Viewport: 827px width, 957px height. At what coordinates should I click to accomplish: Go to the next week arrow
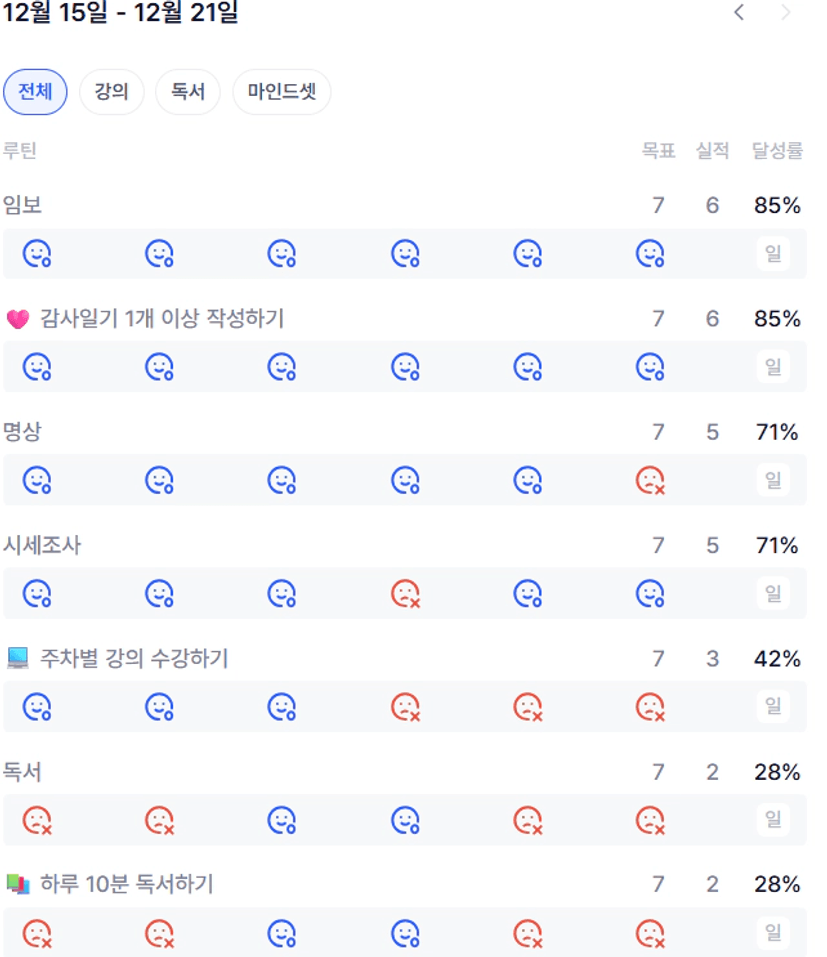click(x=786, y=13)
